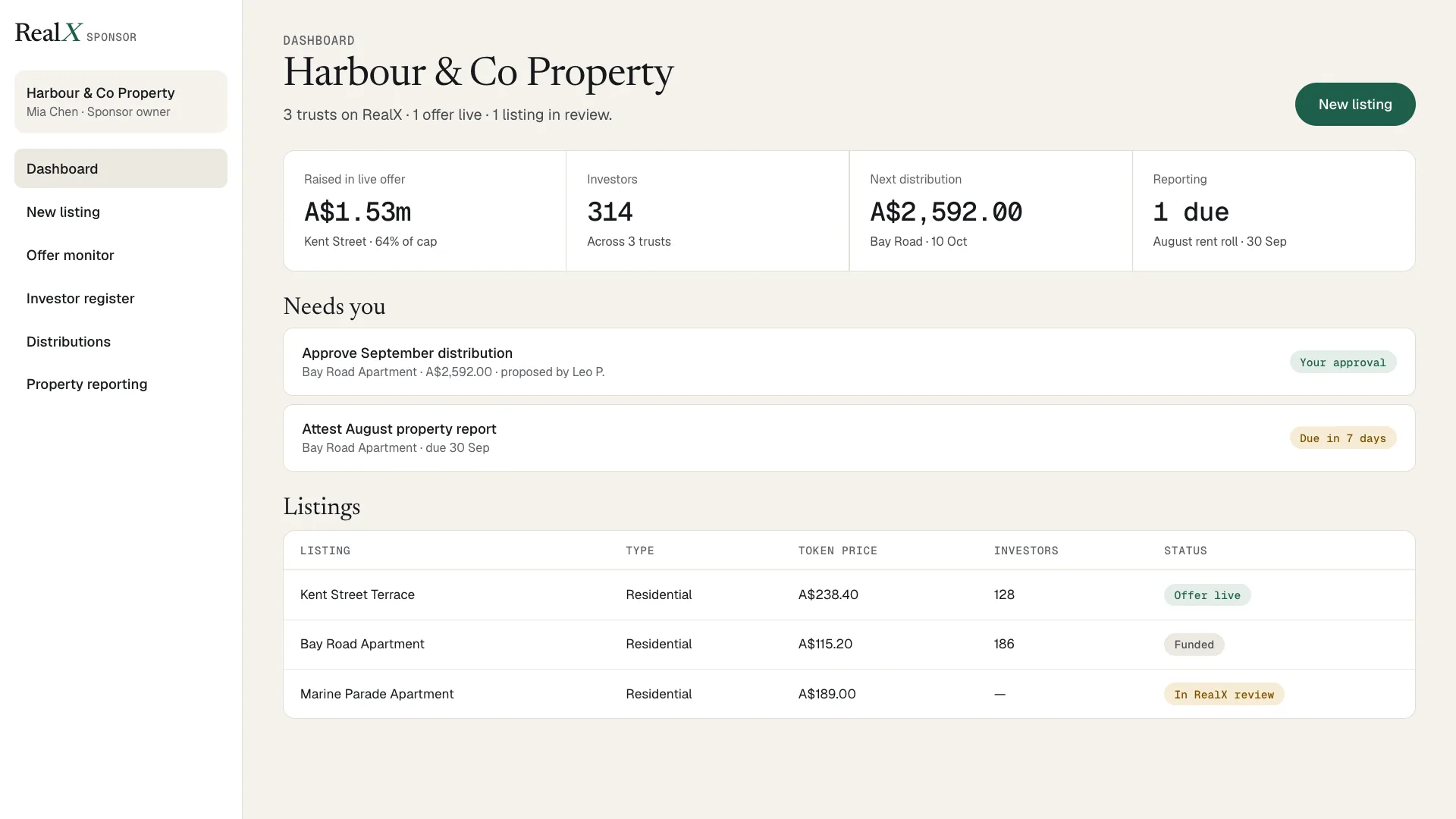
Task: Click token price A$189.00
Action: click(827, 694)
